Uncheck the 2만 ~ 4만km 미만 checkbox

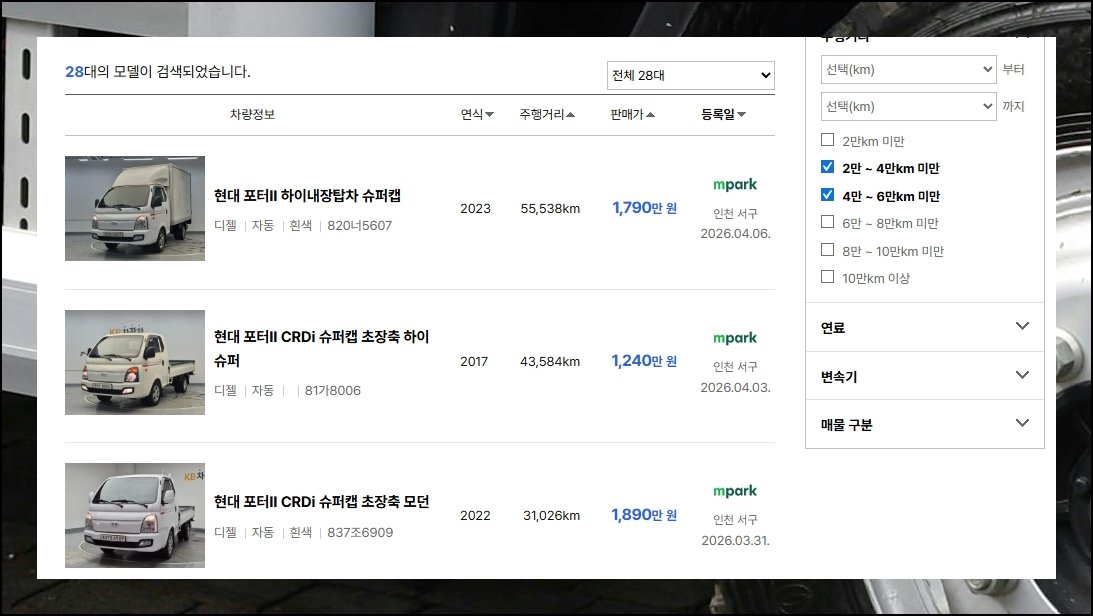(827, 167)
